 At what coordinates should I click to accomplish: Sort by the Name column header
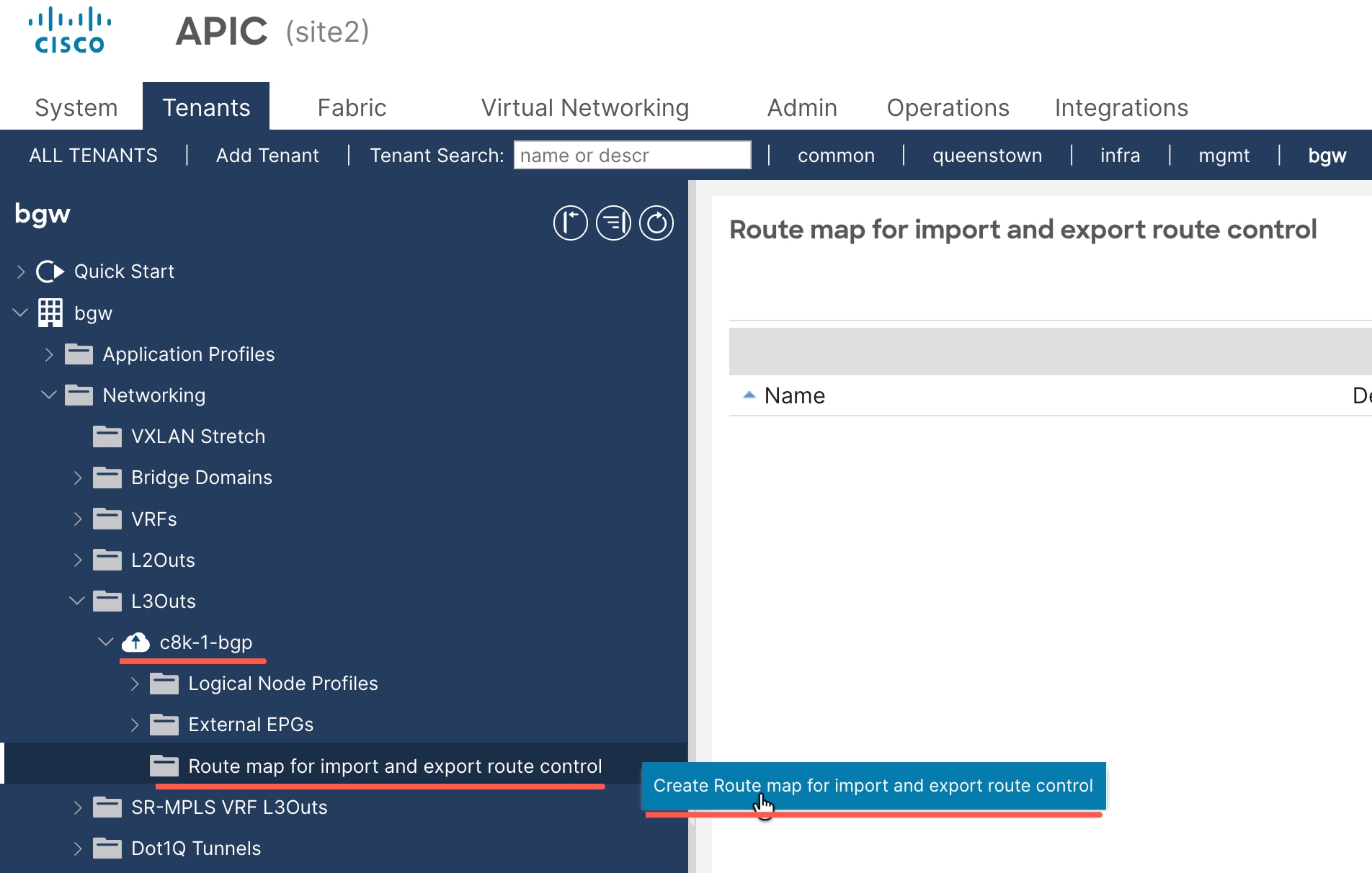tap(794, 395)
